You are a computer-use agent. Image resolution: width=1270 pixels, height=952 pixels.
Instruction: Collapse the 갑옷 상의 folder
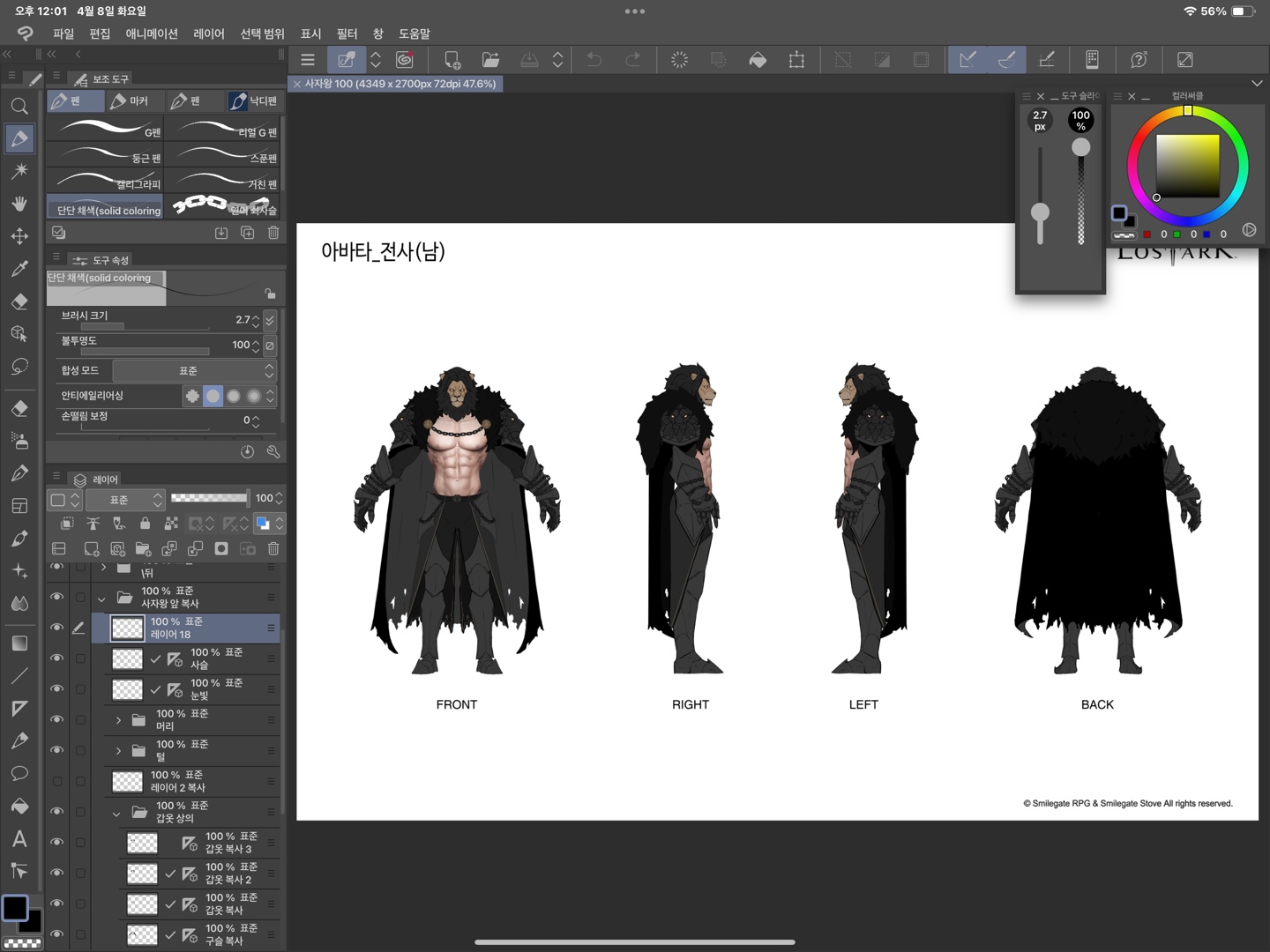click(x=116, y=813)
